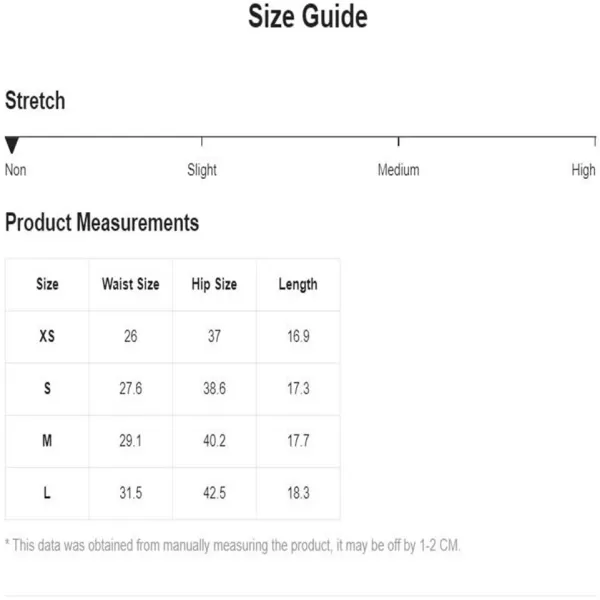This screenshot has width=600, height=600.
Task: Click the manual measuring disclaimer note
Action: tap(232, 546)
